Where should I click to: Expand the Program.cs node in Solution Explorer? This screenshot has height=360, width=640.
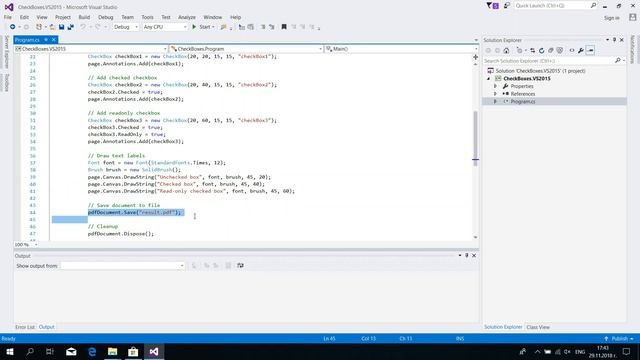(x=496, y=101)
